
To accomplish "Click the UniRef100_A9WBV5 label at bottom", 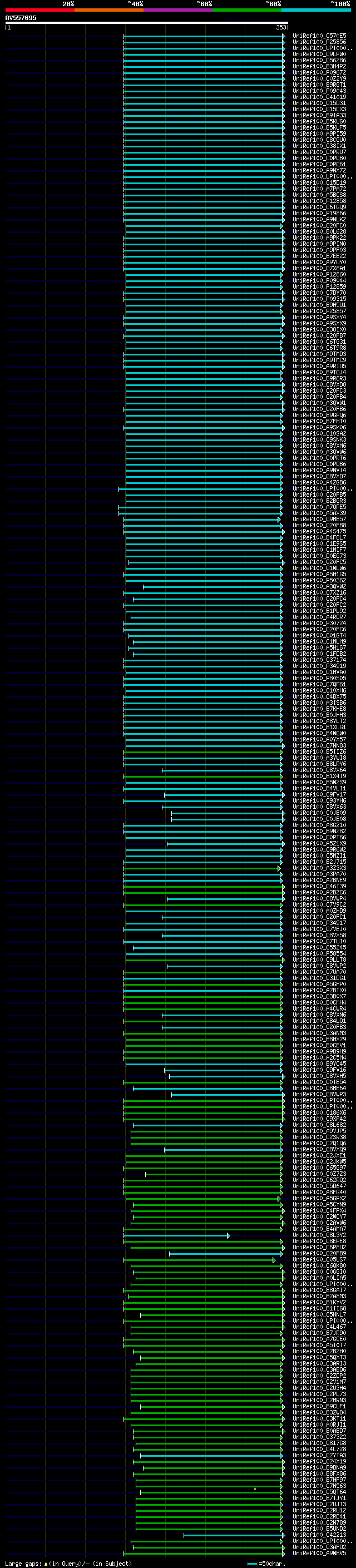I will coord(319,1553).
